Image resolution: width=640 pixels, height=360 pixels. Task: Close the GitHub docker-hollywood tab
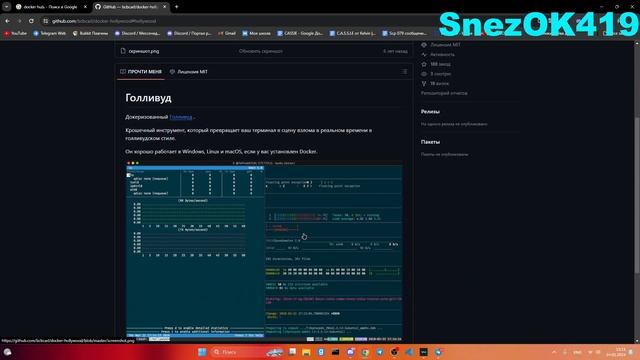pyautogui.click(x=164, y=7)
